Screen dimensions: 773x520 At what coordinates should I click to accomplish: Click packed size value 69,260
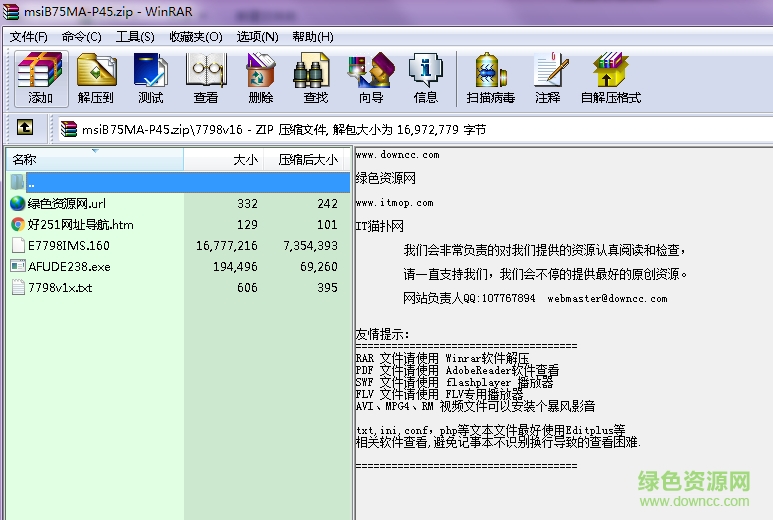pyautogui.click(x=319, y=267)
